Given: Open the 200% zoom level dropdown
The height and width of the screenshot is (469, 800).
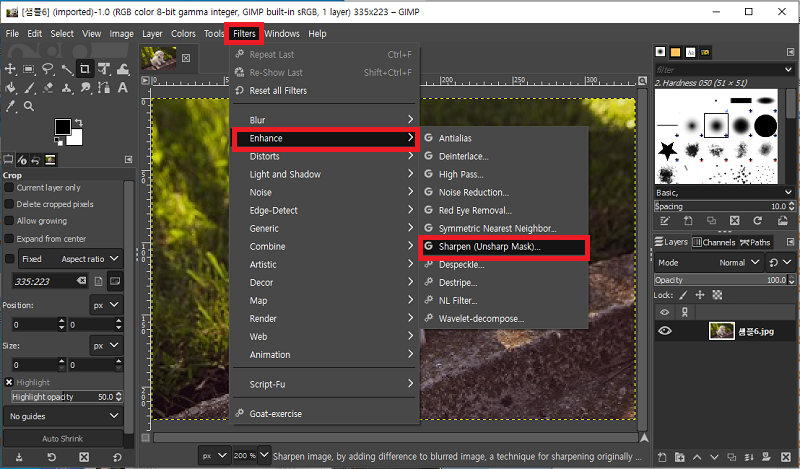Looking at the screenshot, I should point(264,455).
